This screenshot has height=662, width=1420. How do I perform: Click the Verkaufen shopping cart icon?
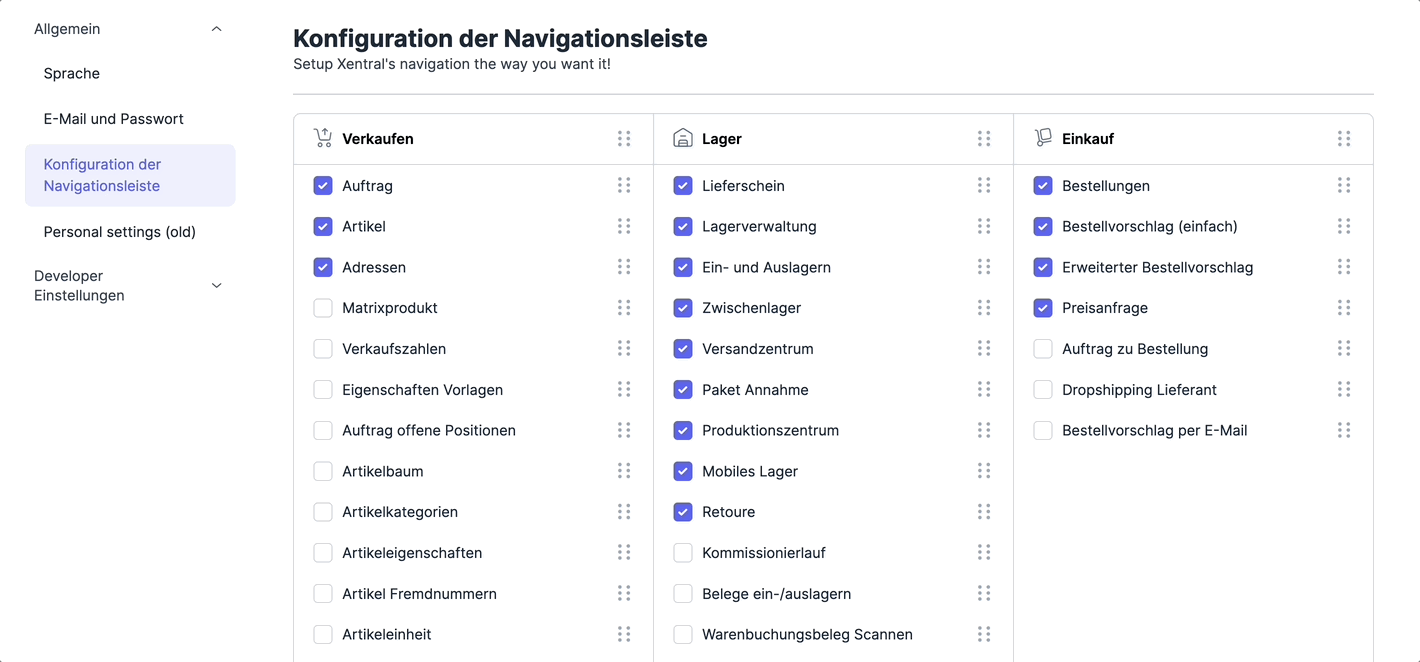(323, 138)
